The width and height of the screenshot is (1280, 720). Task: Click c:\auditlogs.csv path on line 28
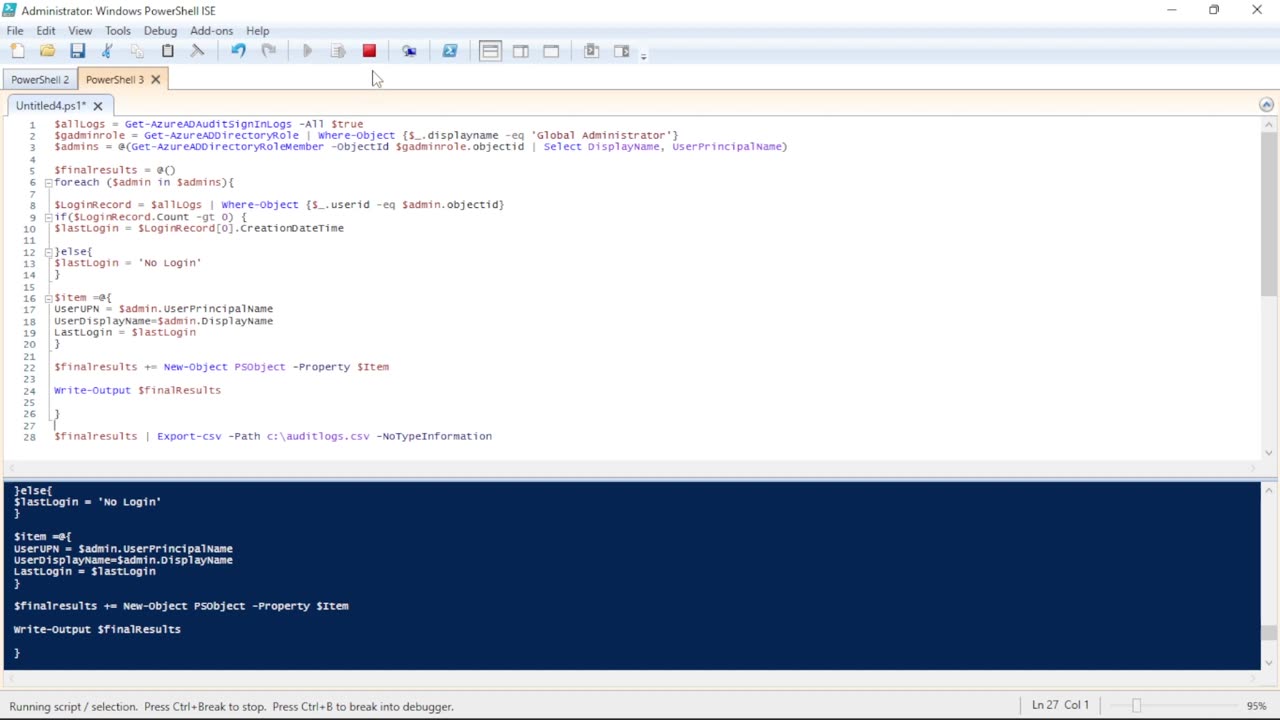point(318,436)
